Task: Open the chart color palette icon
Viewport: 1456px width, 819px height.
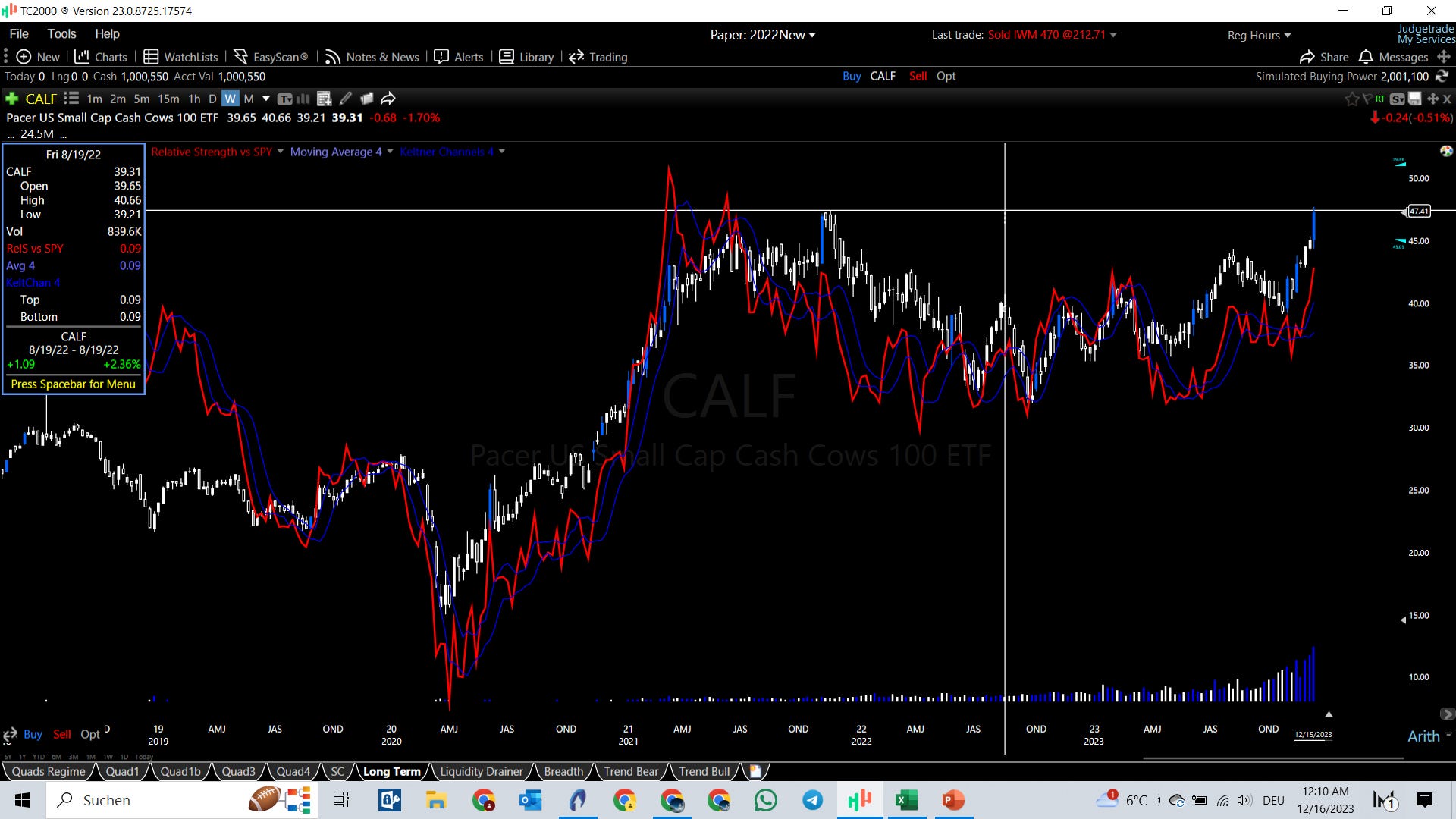Action: coord(1446,151)
